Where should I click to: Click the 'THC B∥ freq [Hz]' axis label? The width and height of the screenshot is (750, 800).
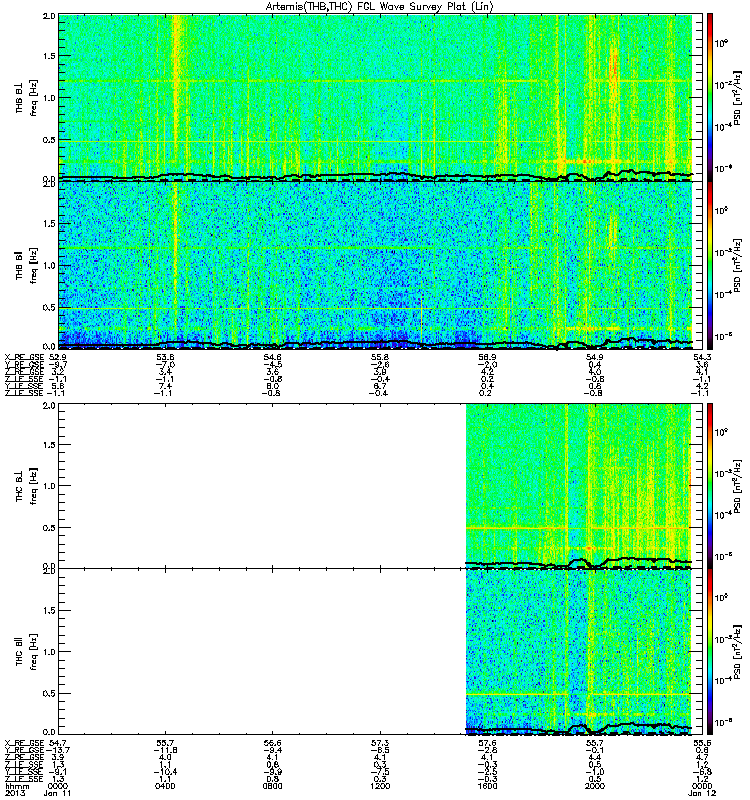(x=26, y=652)
